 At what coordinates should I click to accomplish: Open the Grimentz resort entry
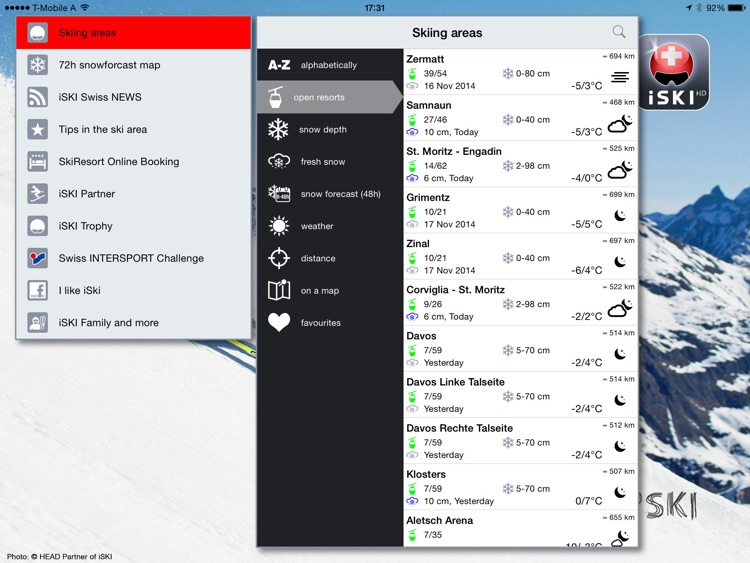(520, 210)
